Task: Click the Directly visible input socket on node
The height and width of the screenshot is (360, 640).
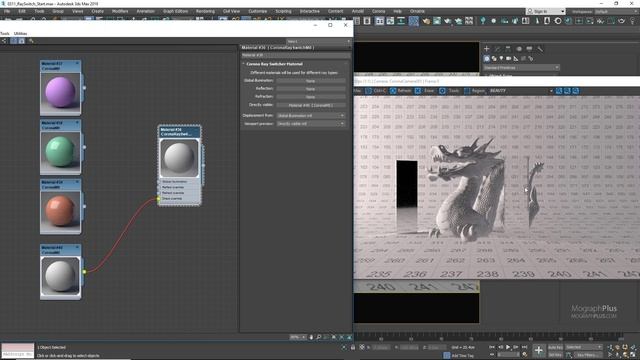Action: click(x=159, y=199)
